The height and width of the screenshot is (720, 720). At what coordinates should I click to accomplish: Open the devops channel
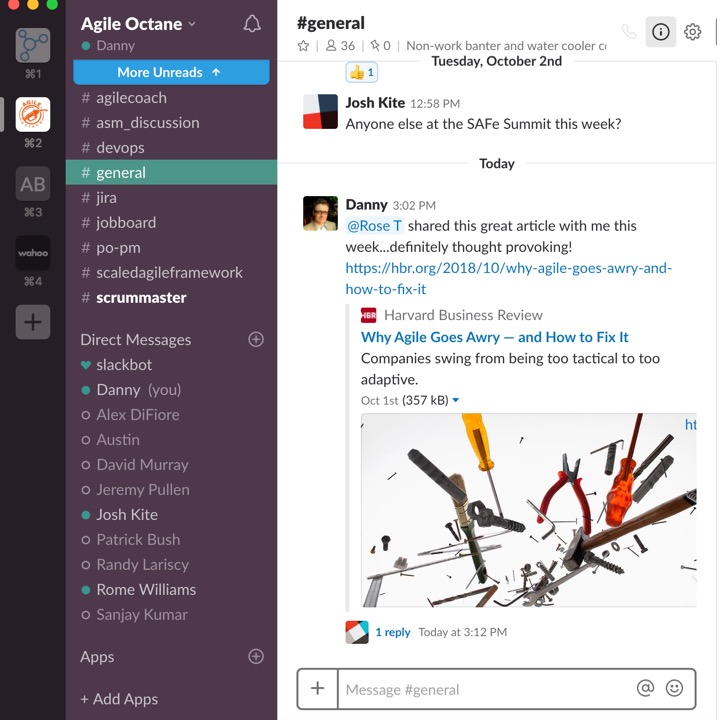point(120,147)
